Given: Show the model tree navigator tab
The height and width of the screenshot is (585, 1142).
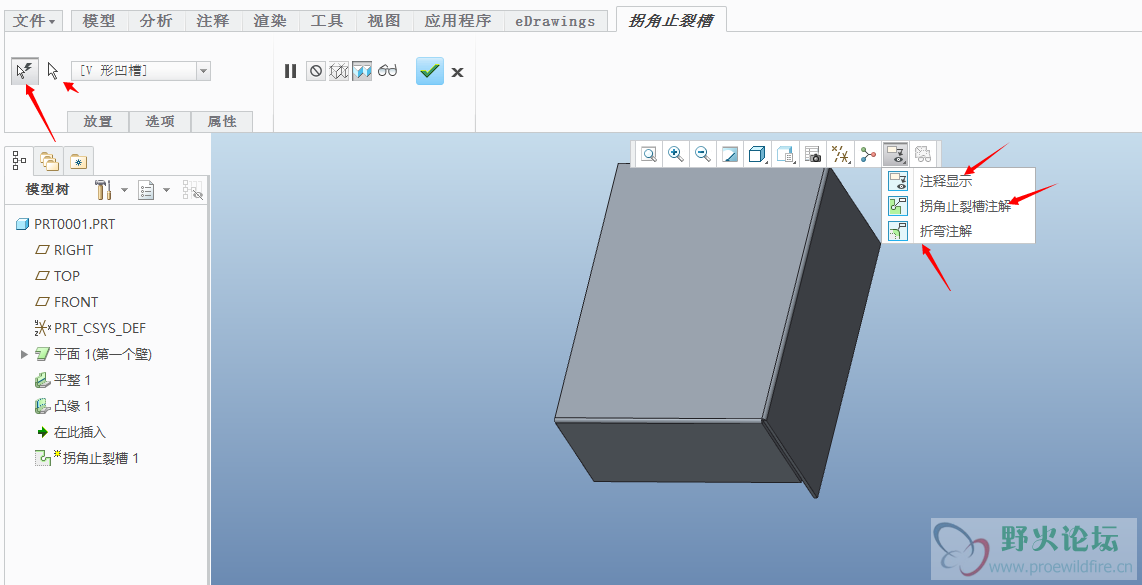Looking at the screenshot, I should click(x=20, y=160).
